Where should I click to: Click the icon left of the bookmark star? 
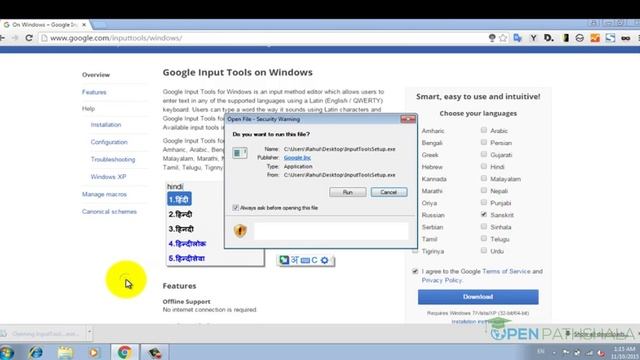[492, 38]
